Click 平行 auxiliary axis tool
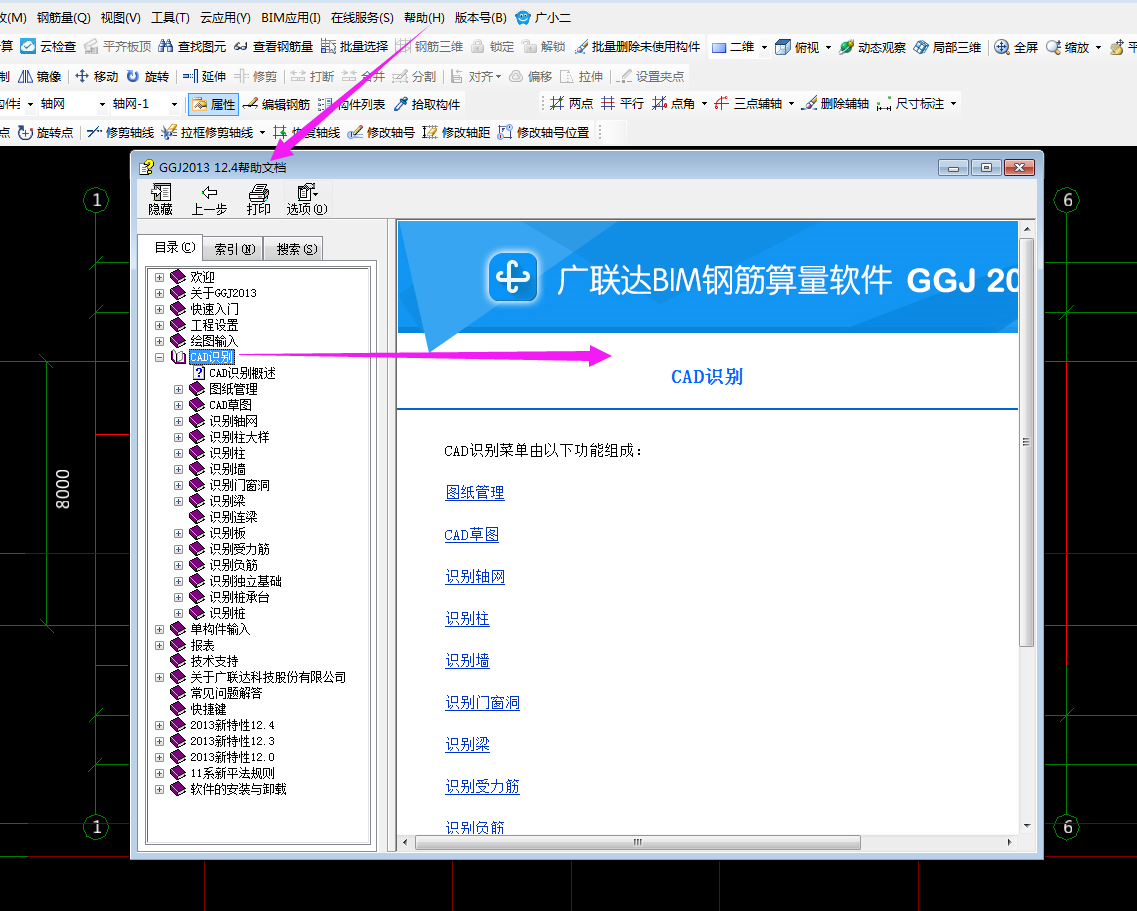1137x911 pixels. pyautogui.click(x=622, y=104)
